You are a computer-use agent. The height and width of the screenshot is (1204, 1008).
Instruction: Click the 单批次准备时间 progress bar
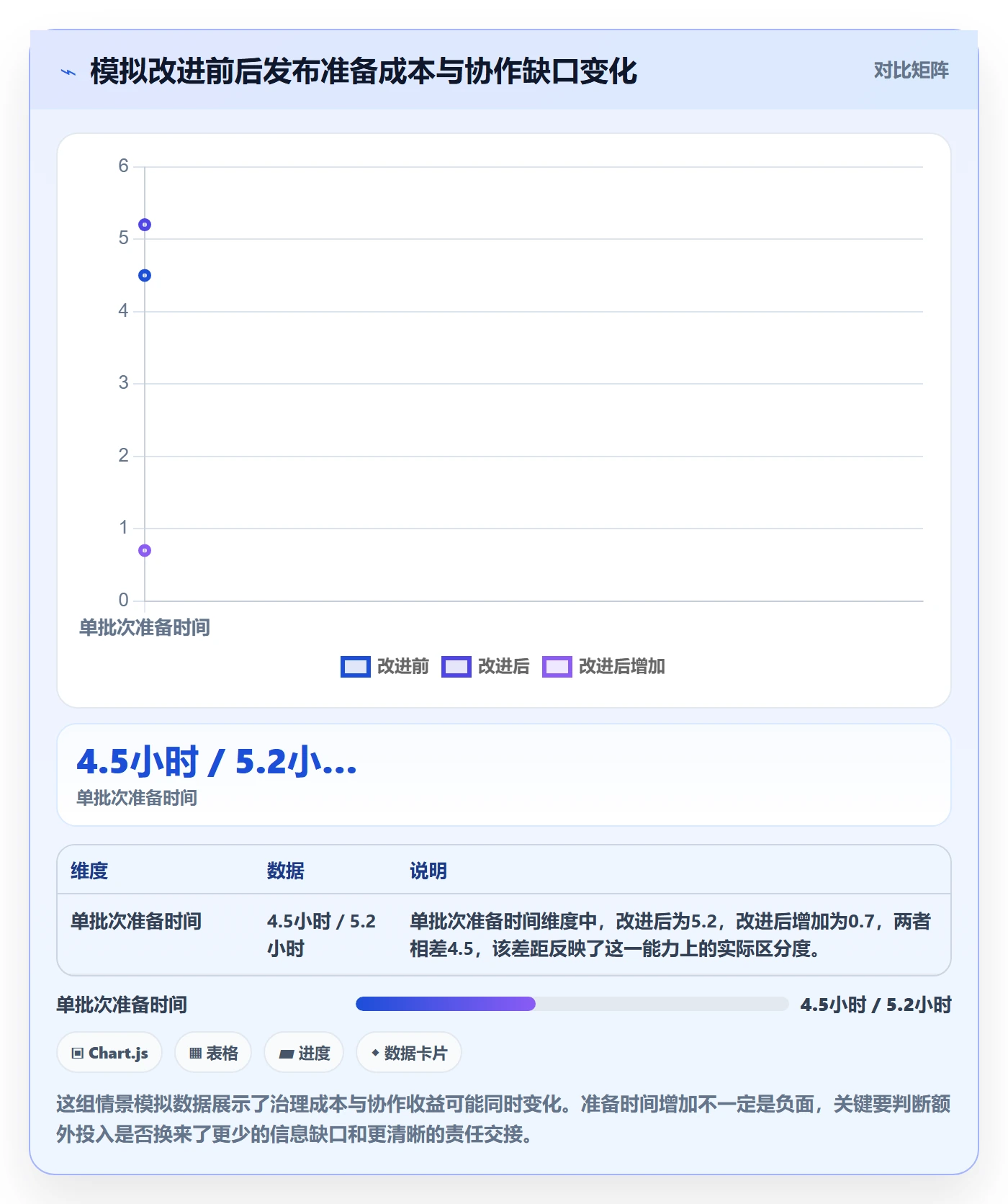pyautogui.click(x=572, y=1005)
